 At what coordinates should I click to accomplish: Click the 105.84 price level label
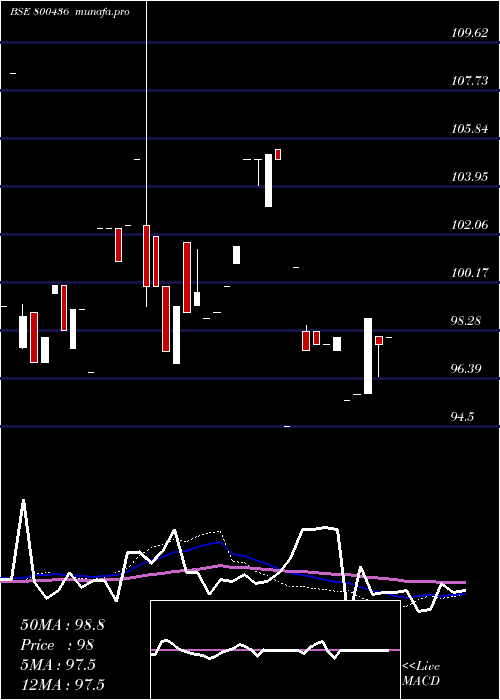pyautogui.click(x=470, y=129)
